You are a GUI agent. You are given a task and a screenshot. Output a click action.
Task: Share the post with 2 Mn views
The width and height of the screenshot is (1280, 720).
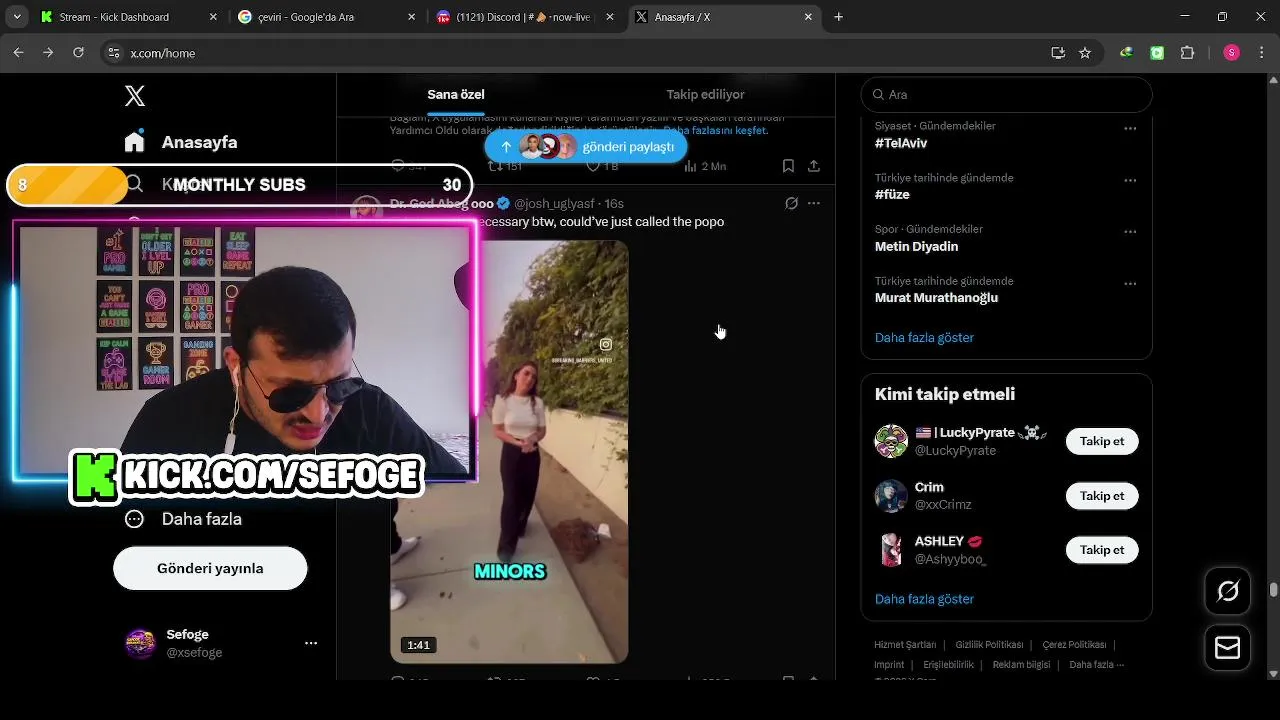pyautogui.click(x=814, y=166)
